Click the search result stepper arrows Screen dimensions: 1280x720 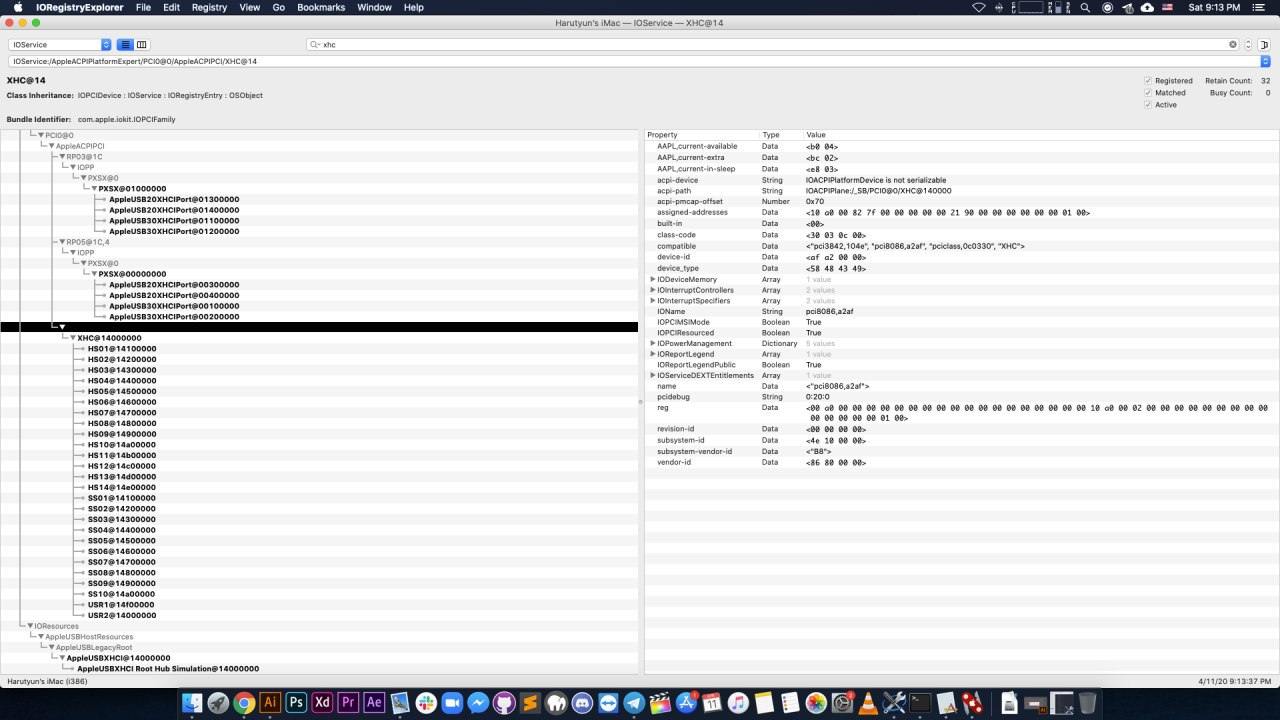click(x=1246, y=45)
